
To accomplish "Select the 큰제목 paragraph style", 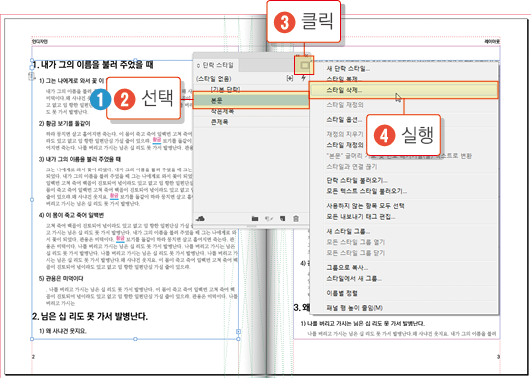I will [251, 122].
